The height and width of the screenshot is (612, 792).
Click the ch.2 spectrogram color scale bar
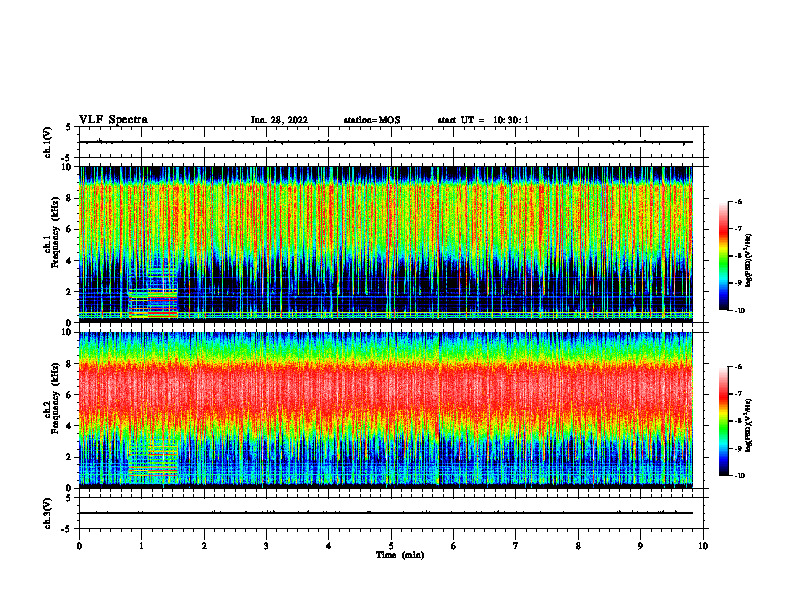point(723,421)
